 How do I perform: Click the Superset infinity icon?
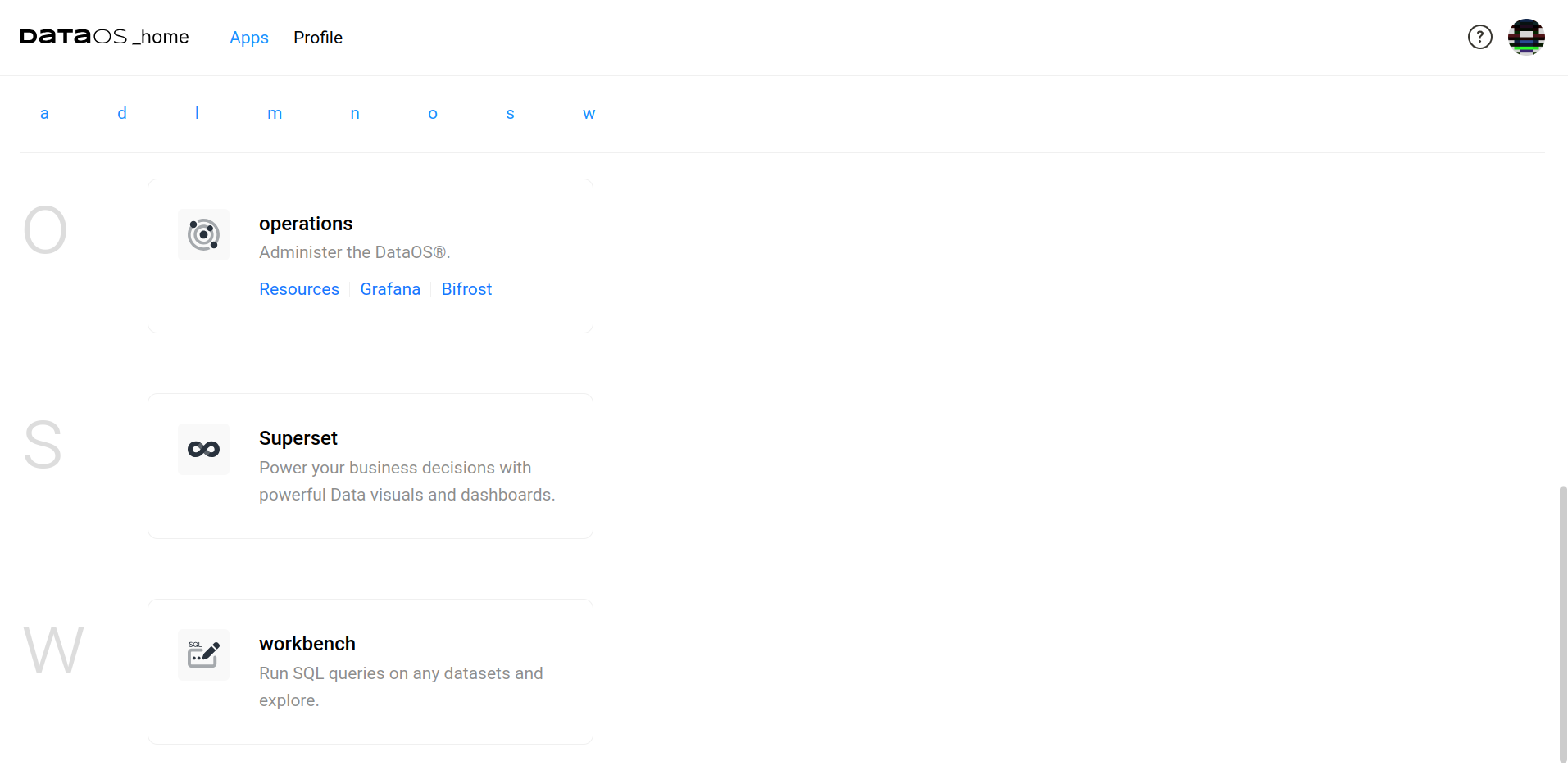click(203, 450)
